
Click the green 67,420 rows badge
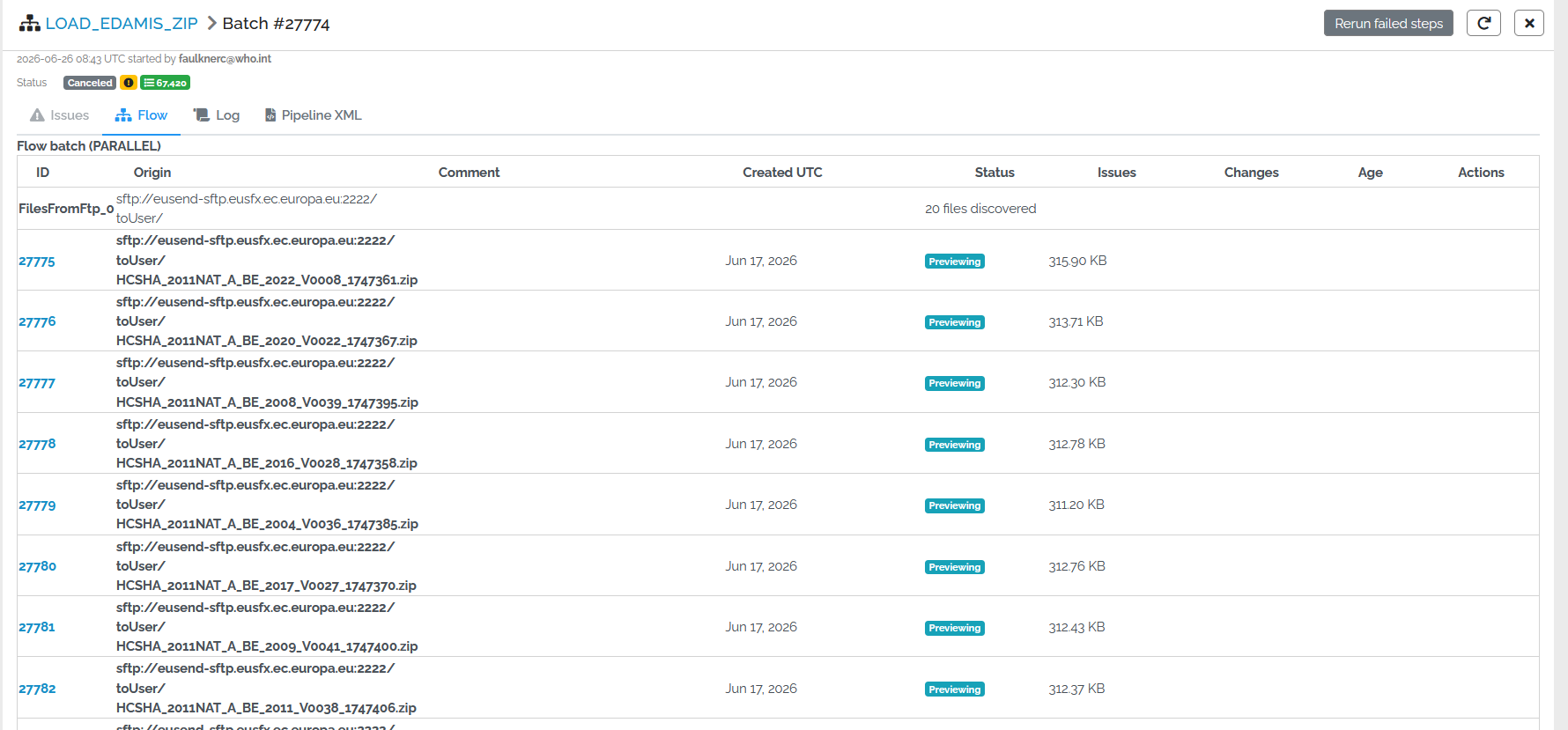pyautogui.click(x=166, y=83)
